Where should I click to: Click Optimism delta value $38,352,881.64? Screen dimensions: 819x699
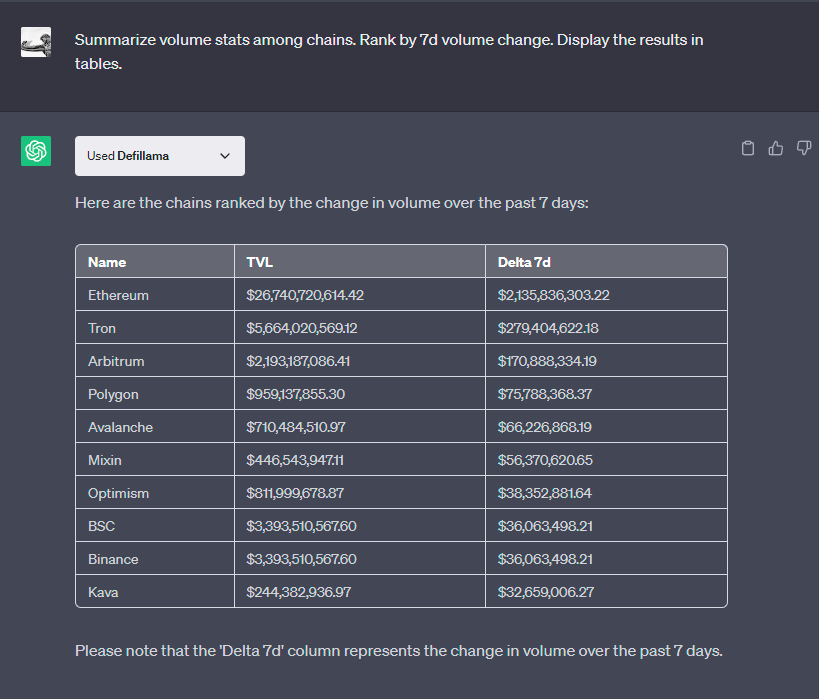click(x=545, y=493)
